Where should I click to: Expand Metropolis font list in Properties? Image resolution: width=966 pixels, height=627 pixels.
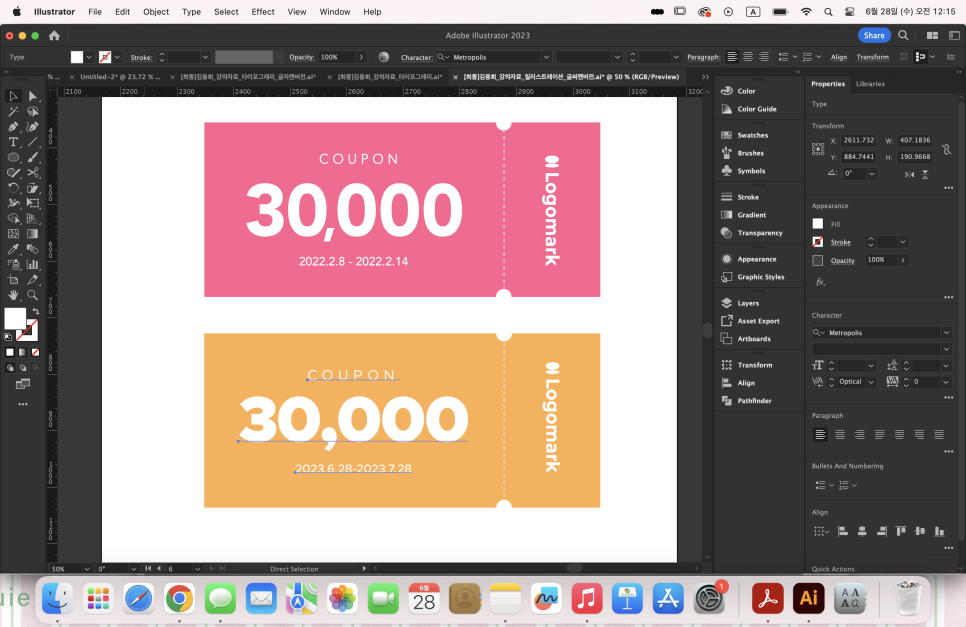pyautogui.click(x=946, y=333)
